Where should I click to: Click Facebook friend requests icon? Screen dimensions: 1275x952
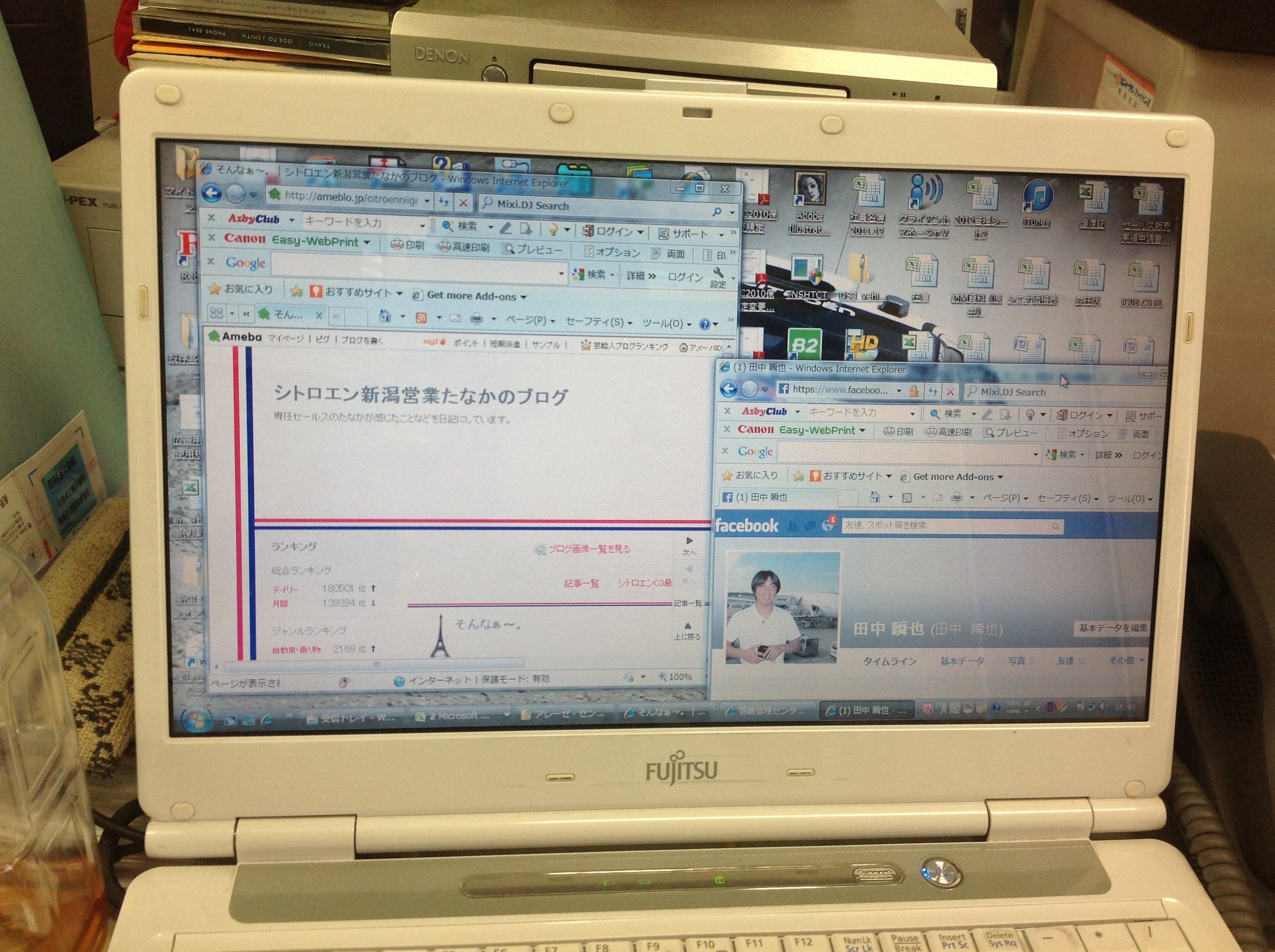point(793,525)
